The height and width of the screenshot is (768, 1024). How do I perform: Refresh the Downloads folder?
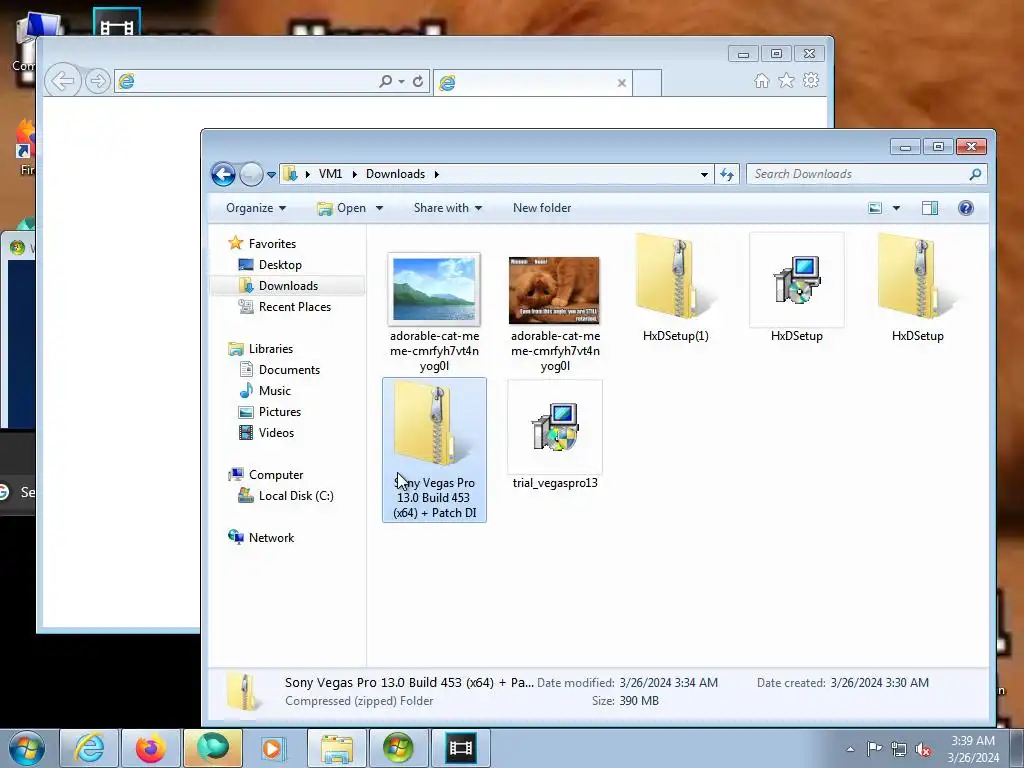727,174
